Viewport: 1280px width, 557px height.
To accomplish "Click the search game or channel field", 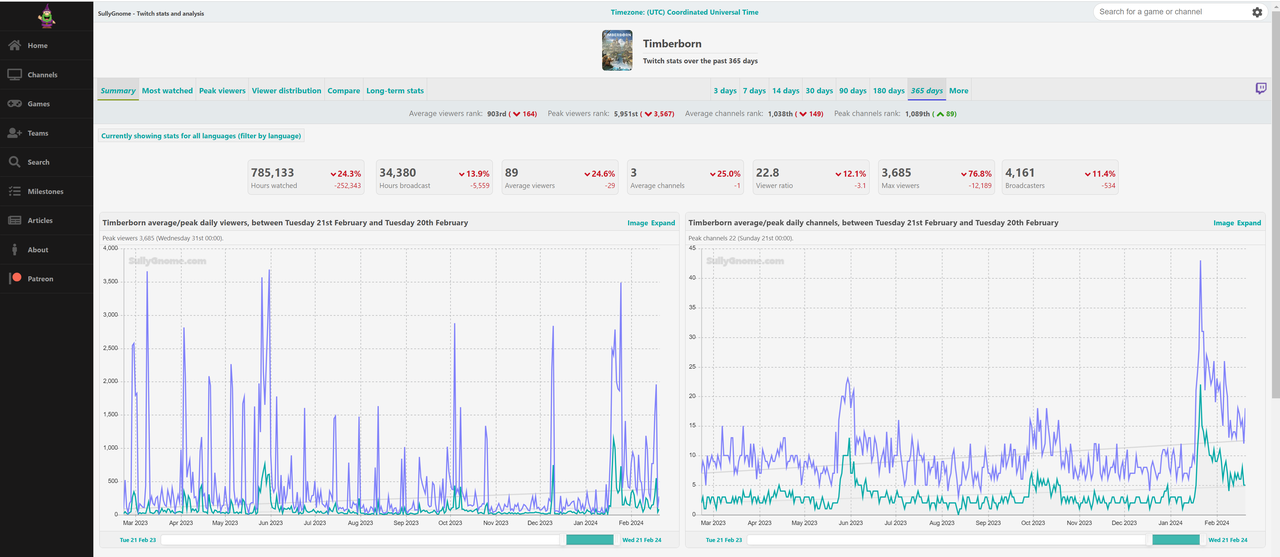I will coord(1171,12).
